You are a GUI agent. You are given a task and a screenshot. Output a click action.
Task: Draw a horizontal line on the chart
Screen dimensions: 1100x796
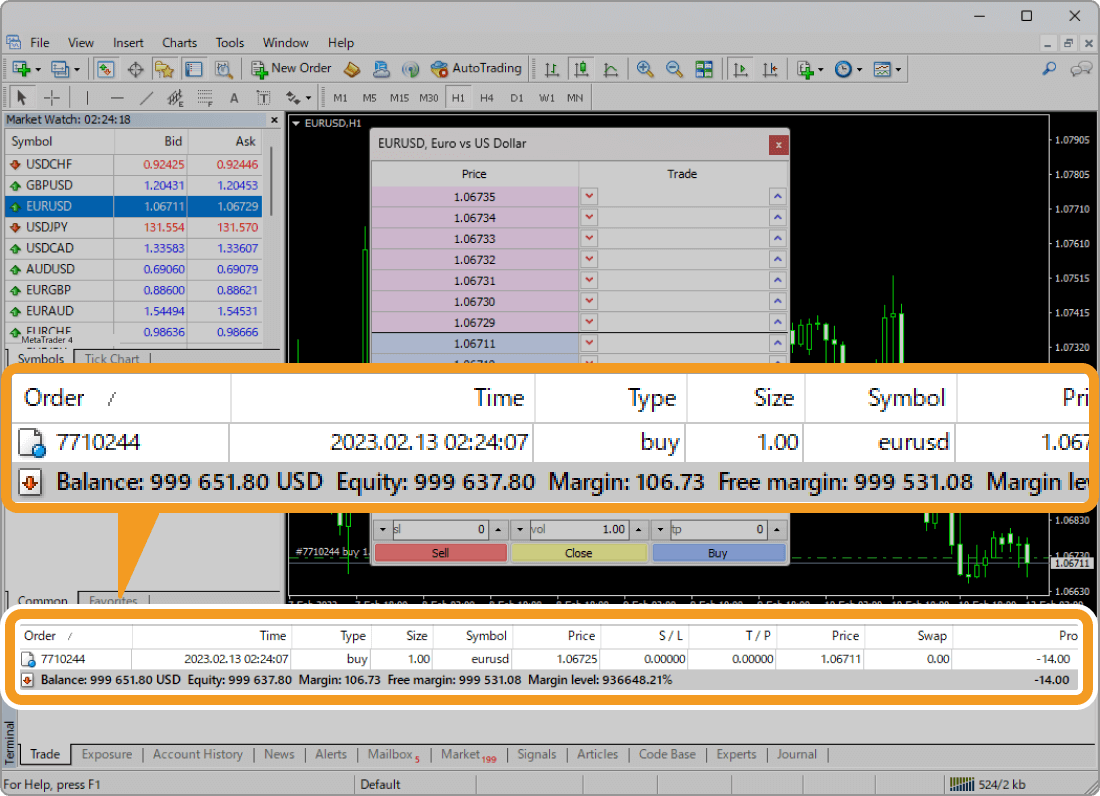pos(117,97)
